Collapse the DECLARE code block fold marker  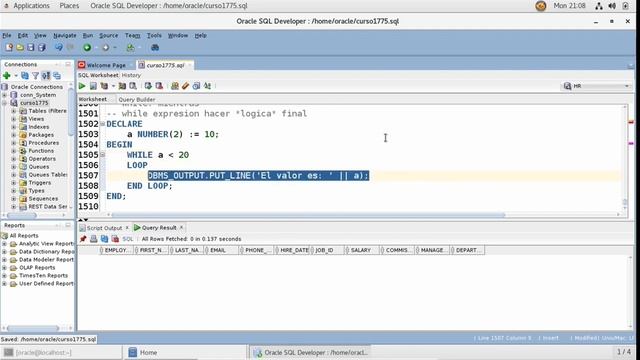coord(102,124)
